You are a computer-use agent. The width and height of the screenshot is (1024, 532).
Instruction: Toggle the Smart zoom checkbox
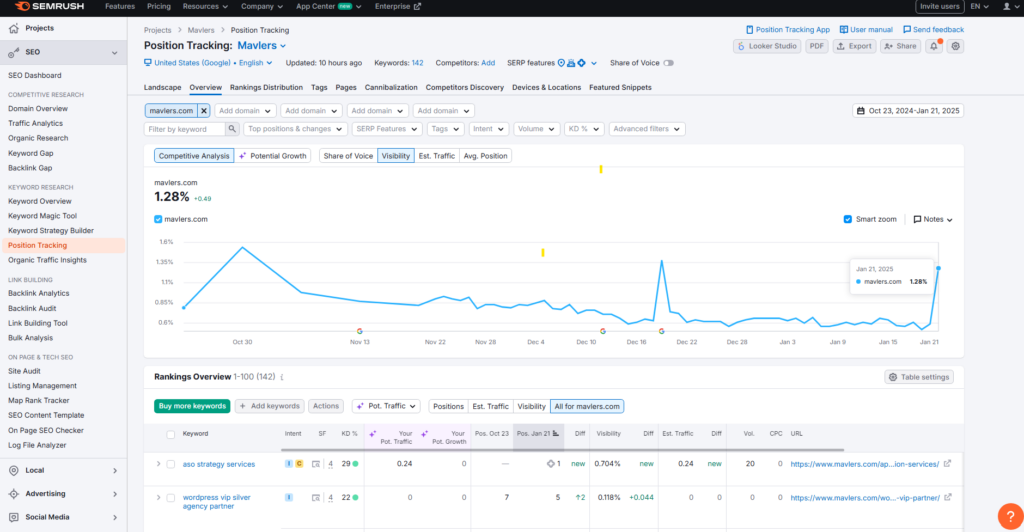(848, 220)
